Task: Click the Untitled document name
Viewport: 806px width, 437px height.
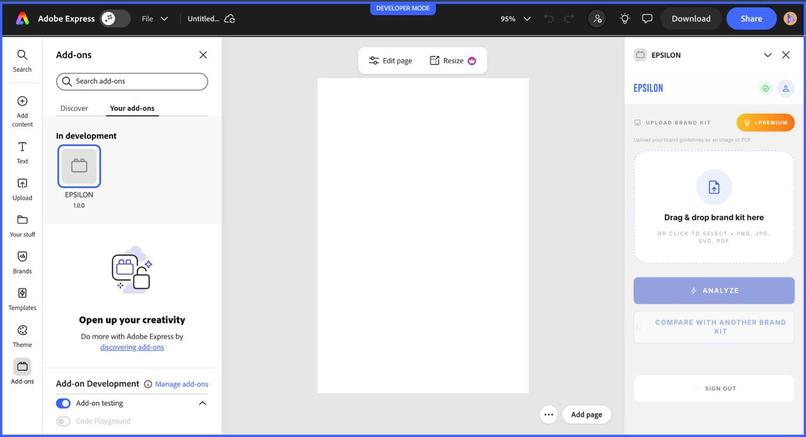Action: tap(203, 19)
